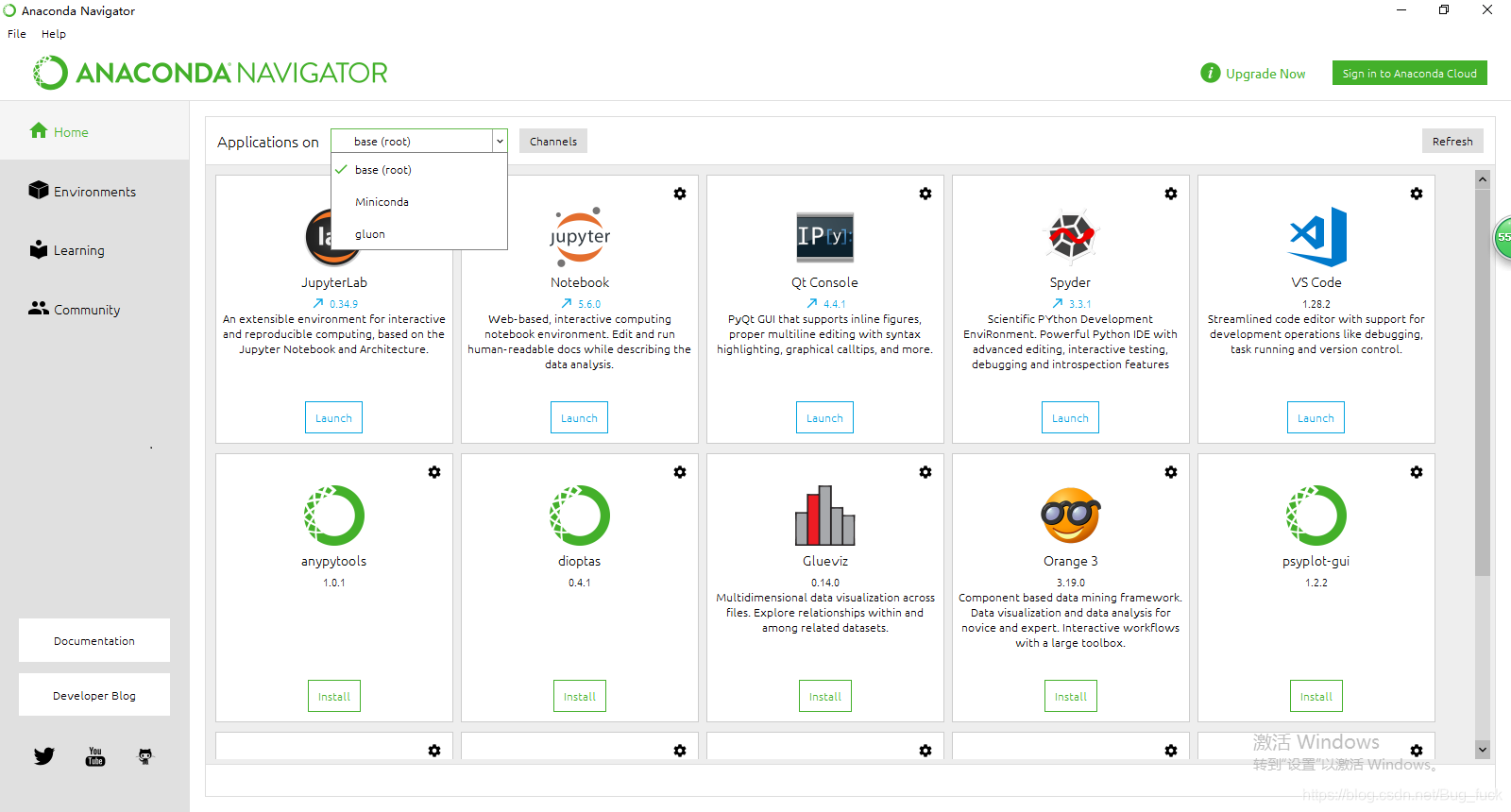The image size is (1511, 812).
Task: Install Orange 3
Action: (1071, 696)
